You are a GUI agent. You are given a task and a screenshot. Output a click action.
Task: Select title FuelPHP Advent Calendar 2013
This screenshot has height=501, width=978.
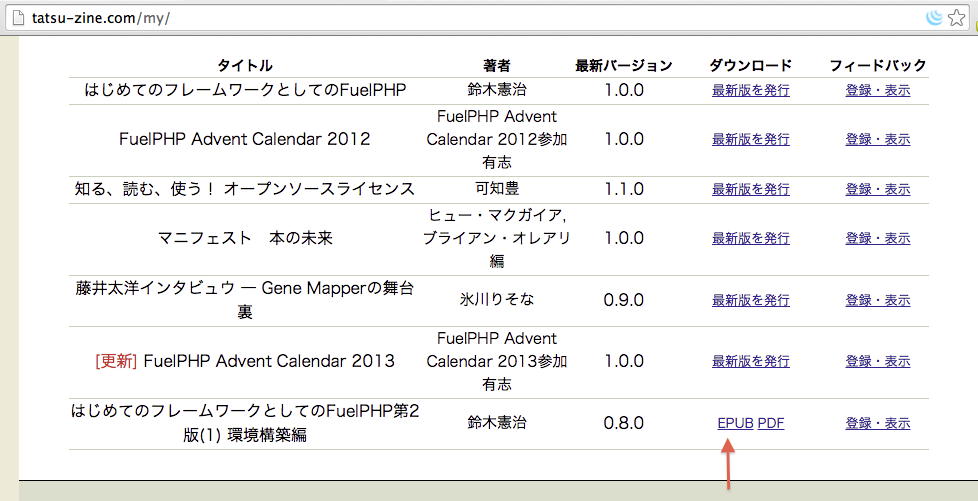pyautogui.click(x=269, y=361)
